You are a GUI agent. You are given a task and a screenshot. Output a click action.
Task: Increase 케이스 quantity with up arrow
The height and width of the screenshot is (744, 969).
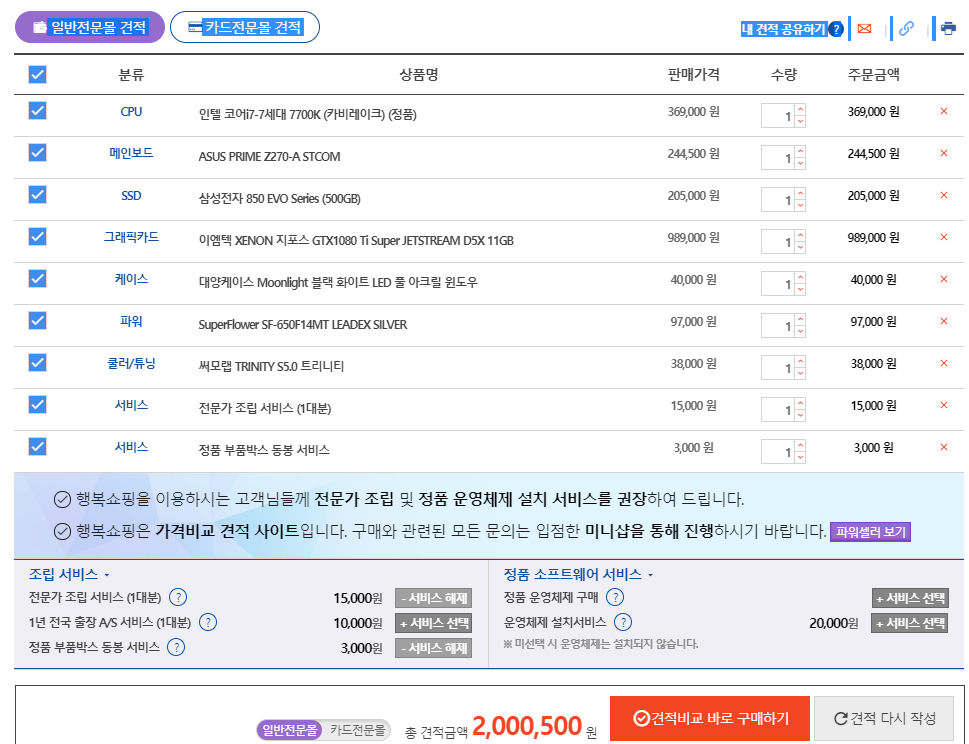click(800, 277)
